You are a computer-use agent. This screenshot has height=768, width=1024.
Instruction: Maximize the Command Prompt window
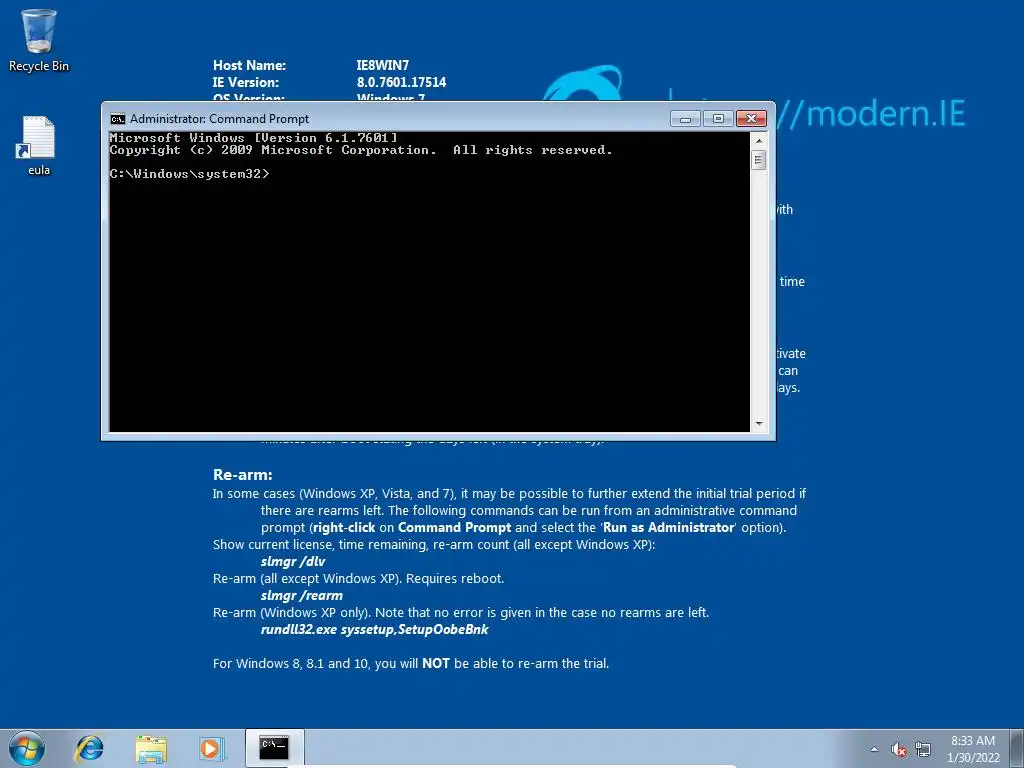coord(718,119)
